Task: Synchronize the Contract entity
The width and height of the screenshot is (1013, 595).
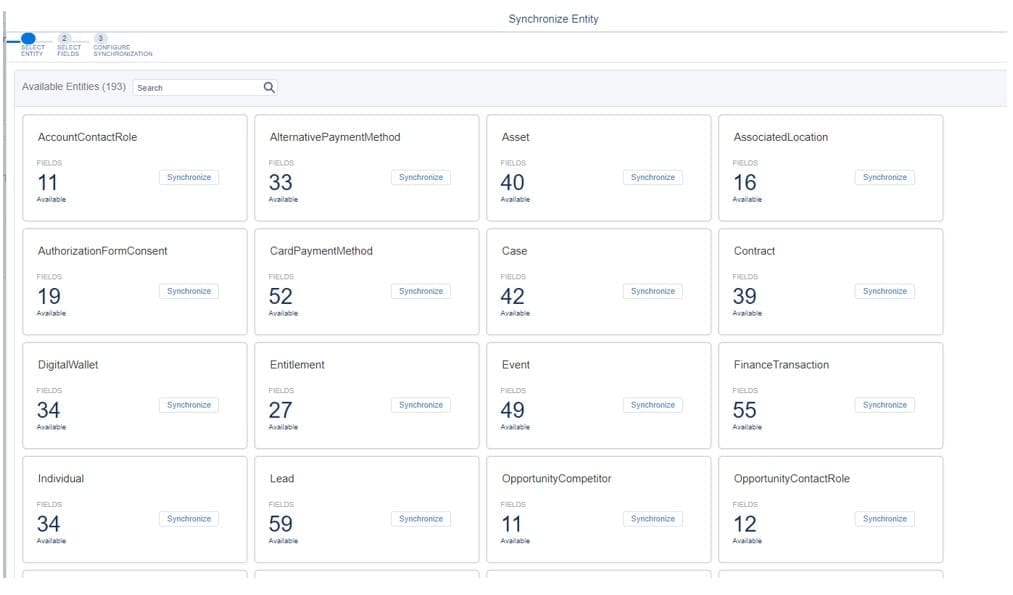Action: point(885,291)
